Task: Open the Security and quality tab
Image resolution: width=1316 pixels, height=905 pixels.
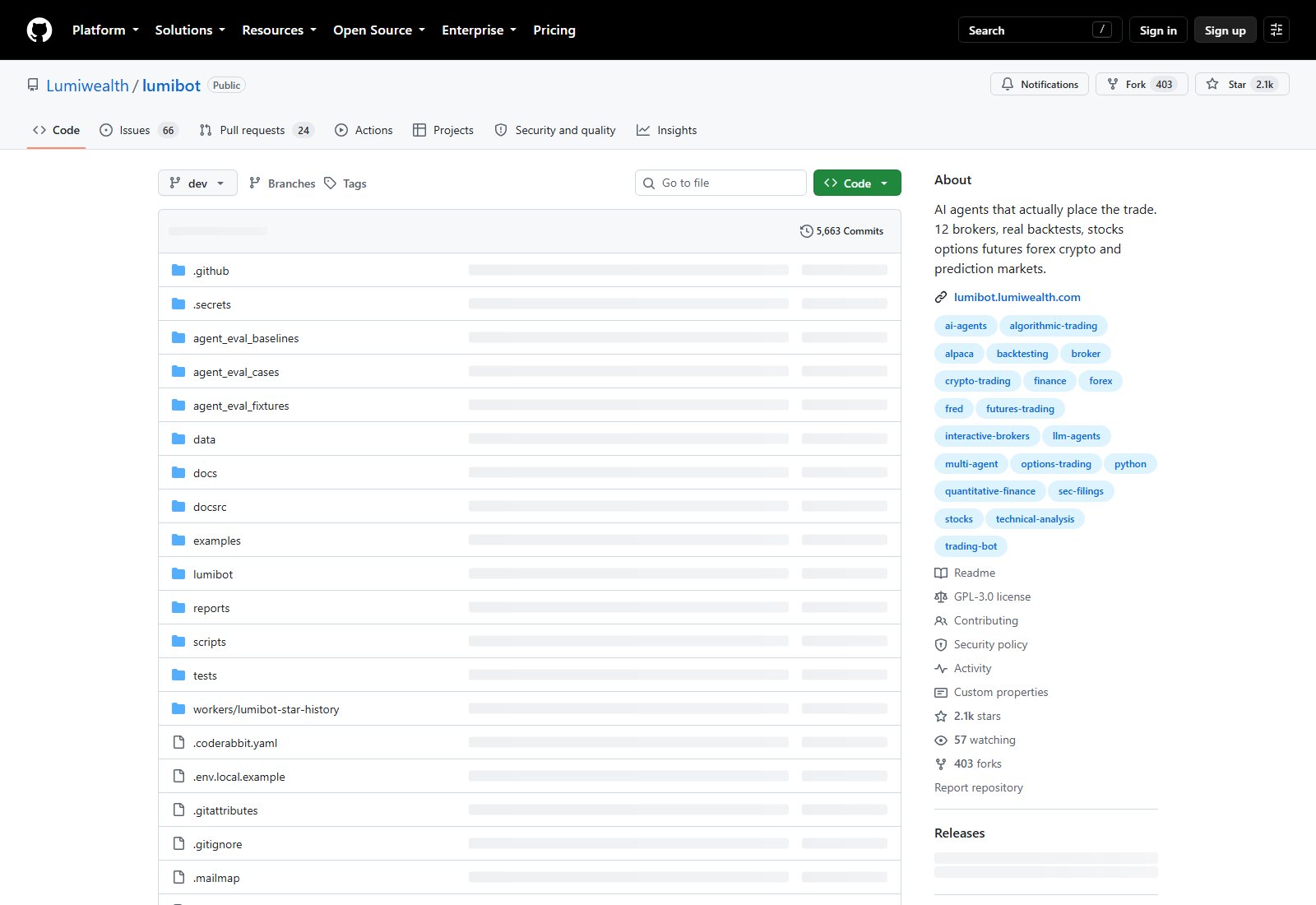Action: (555, 130)
